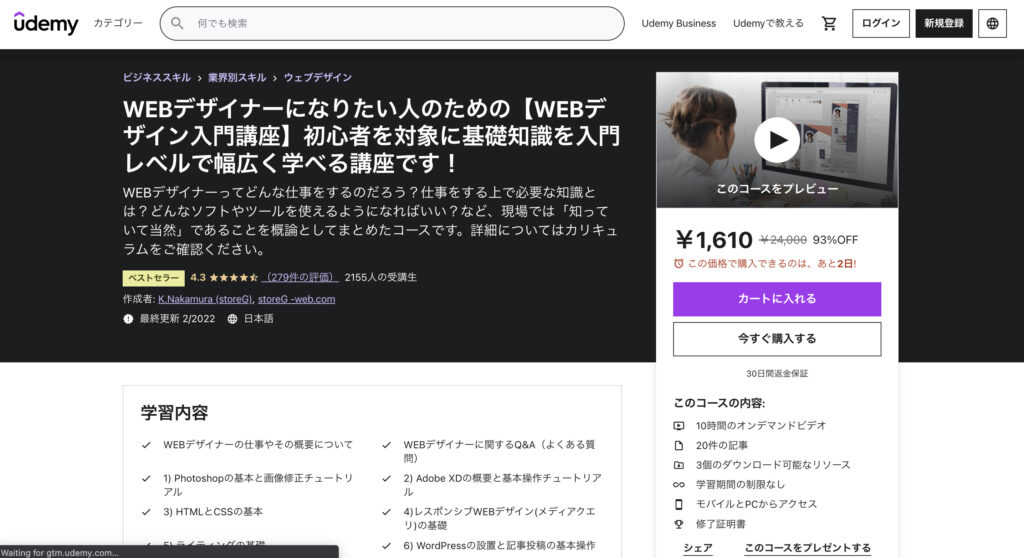The width and height of the screenshot is (1024, 558).
Task: Click the downloadable resources icon
Action: coord(679,465)
